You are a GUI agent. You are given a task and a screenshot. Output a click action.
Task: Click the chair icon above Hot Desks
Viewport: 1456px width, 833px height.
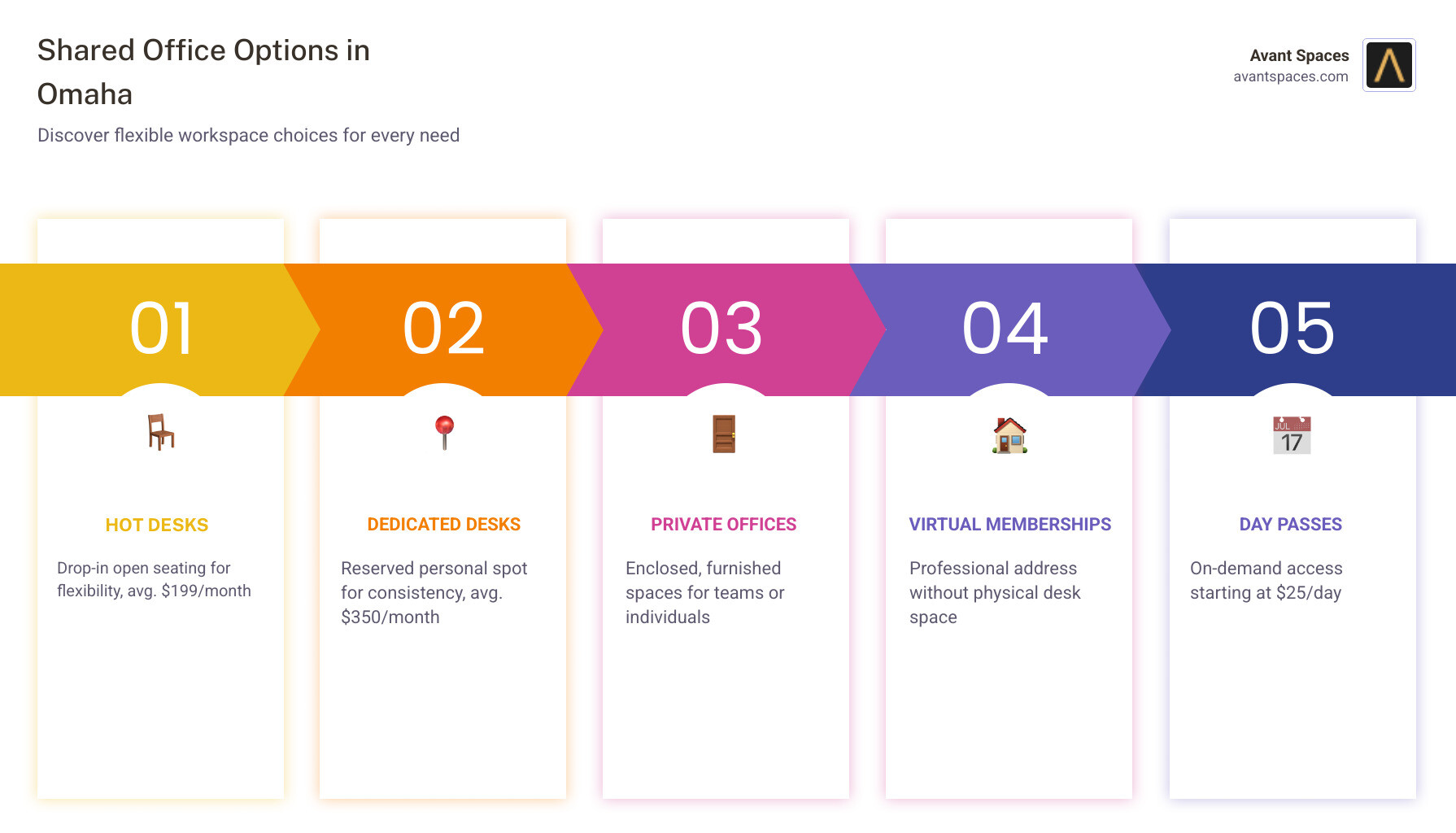[161, 432]
